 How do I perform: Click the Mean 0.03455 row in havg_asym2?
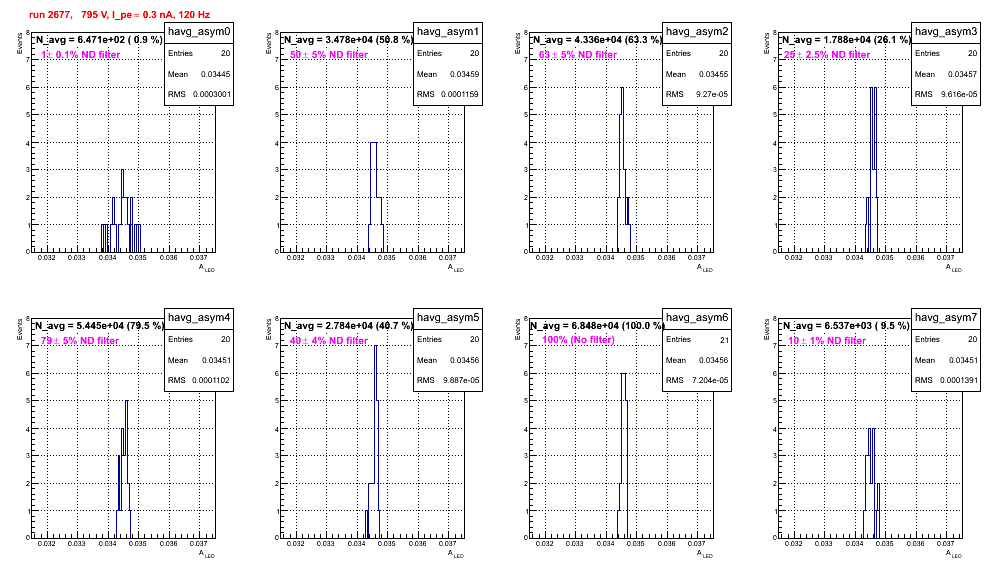pos(697,74)
